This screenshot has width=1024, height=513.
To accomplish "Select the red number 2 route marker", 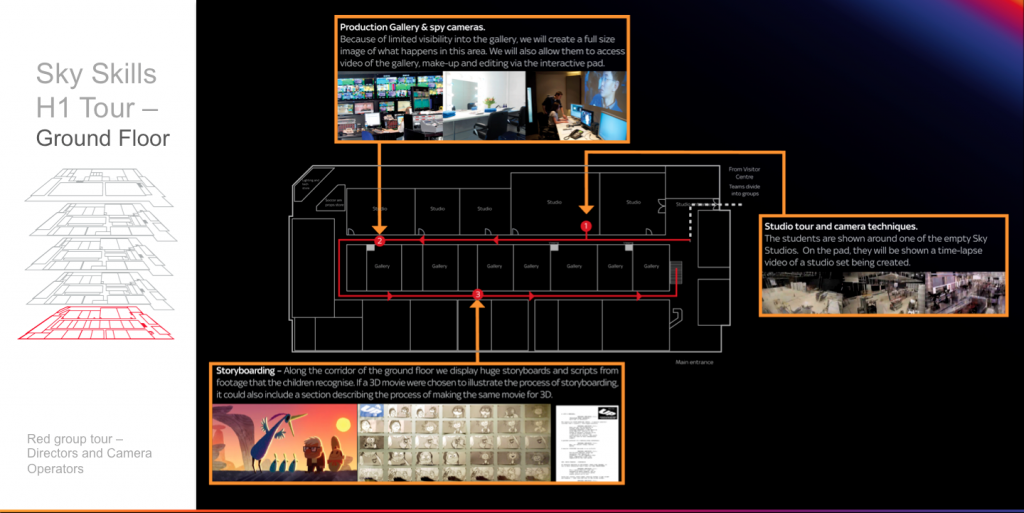I will (x=379, y=241).
